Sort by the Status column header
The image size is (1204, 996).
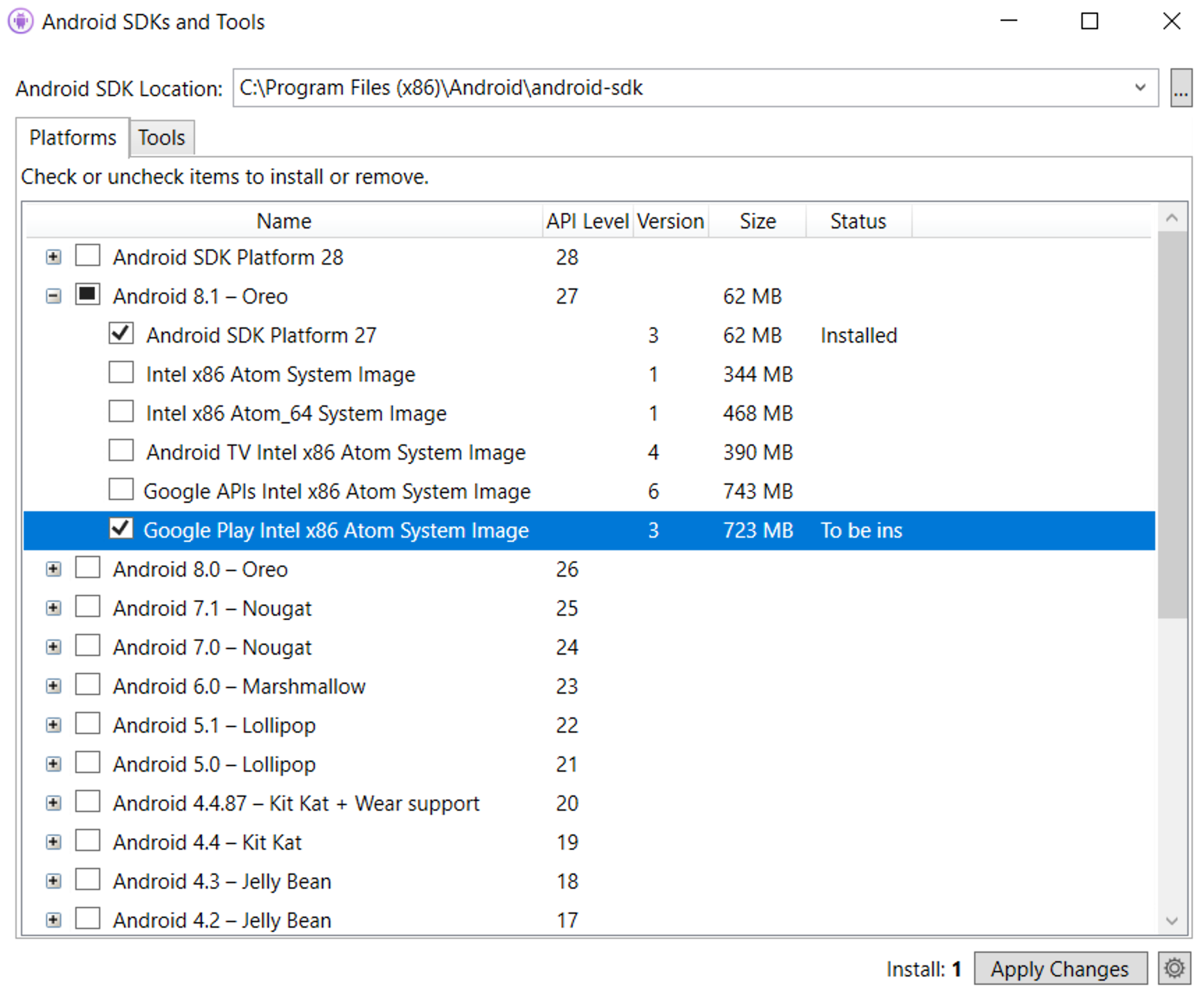point(858,221)
